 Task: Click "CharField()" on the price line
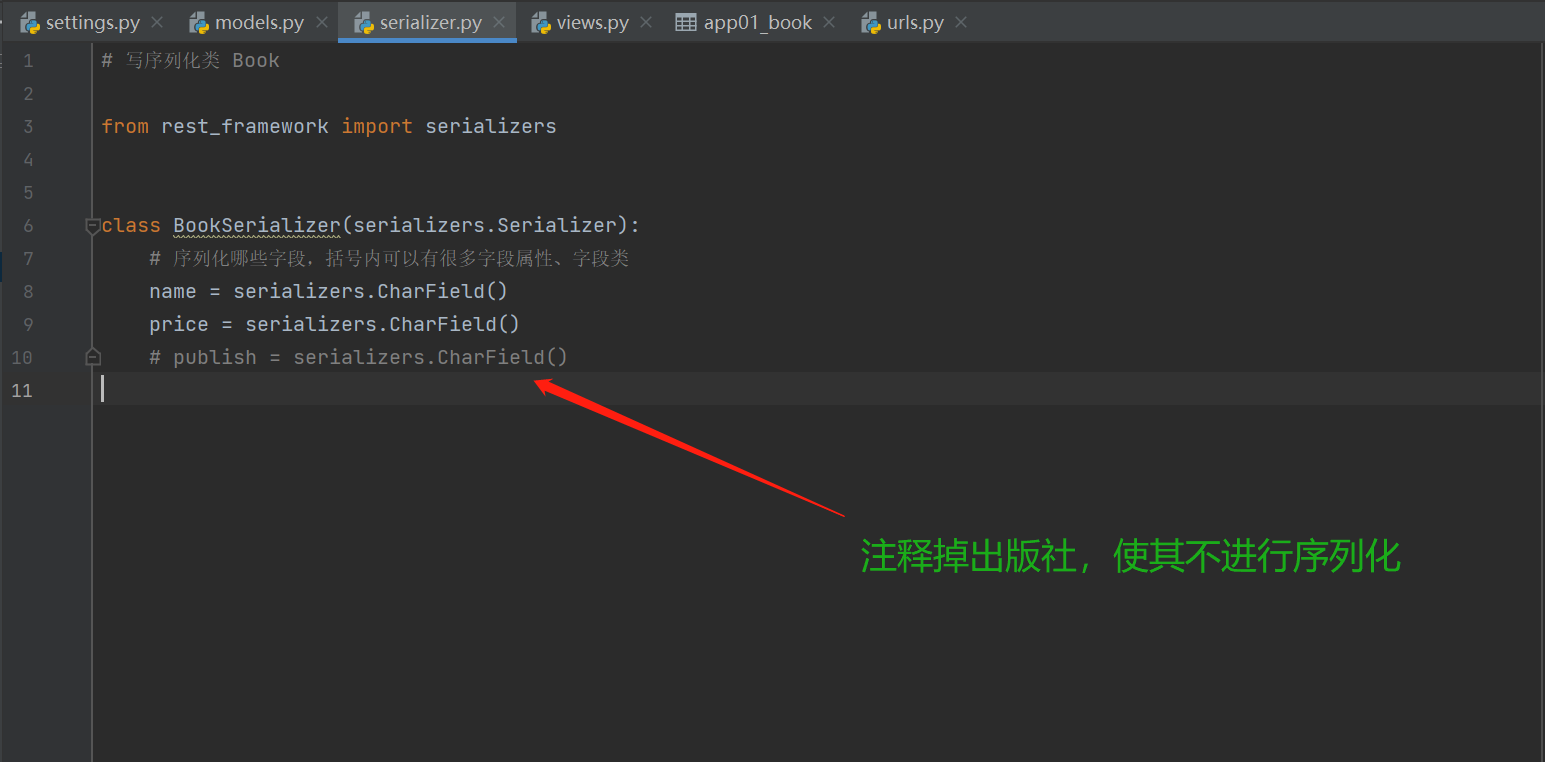pyautogui.click(x=455, y=324)
